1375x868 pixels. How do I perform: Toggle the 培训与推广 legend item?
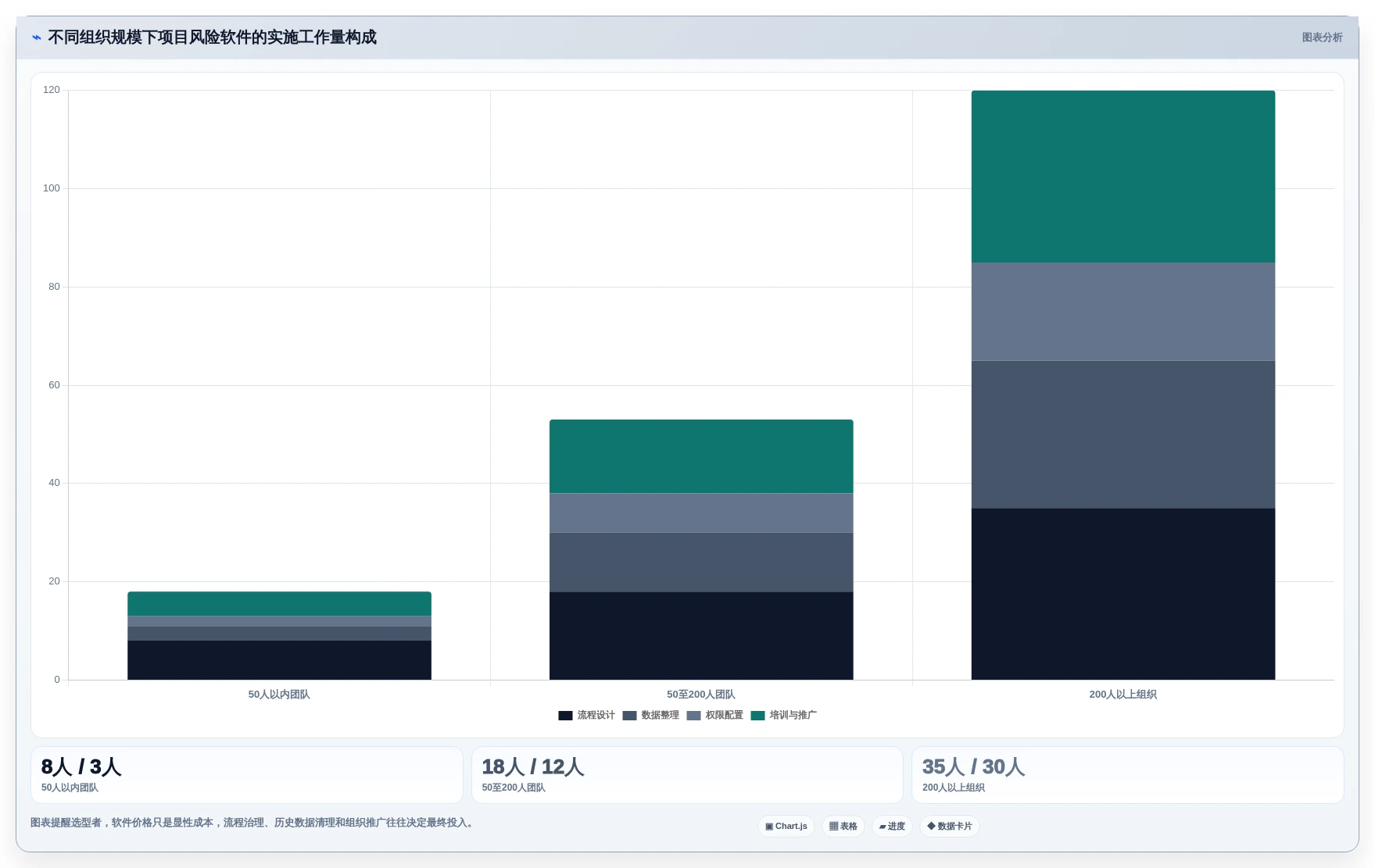pos(784,715)
